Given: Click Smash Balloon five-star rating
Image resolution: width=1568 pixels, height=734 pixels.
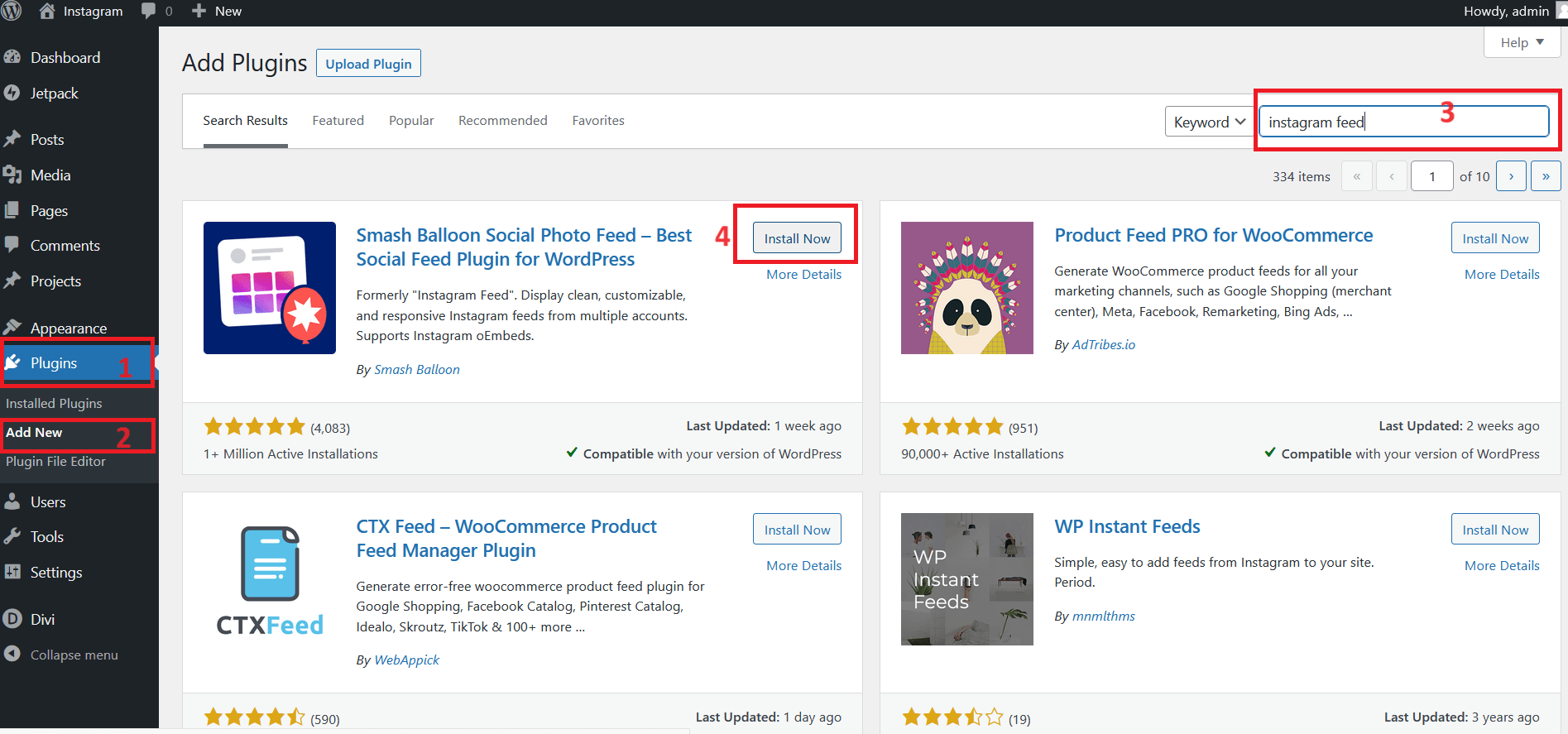Looking at the screenshot, I should click(255, 427).
